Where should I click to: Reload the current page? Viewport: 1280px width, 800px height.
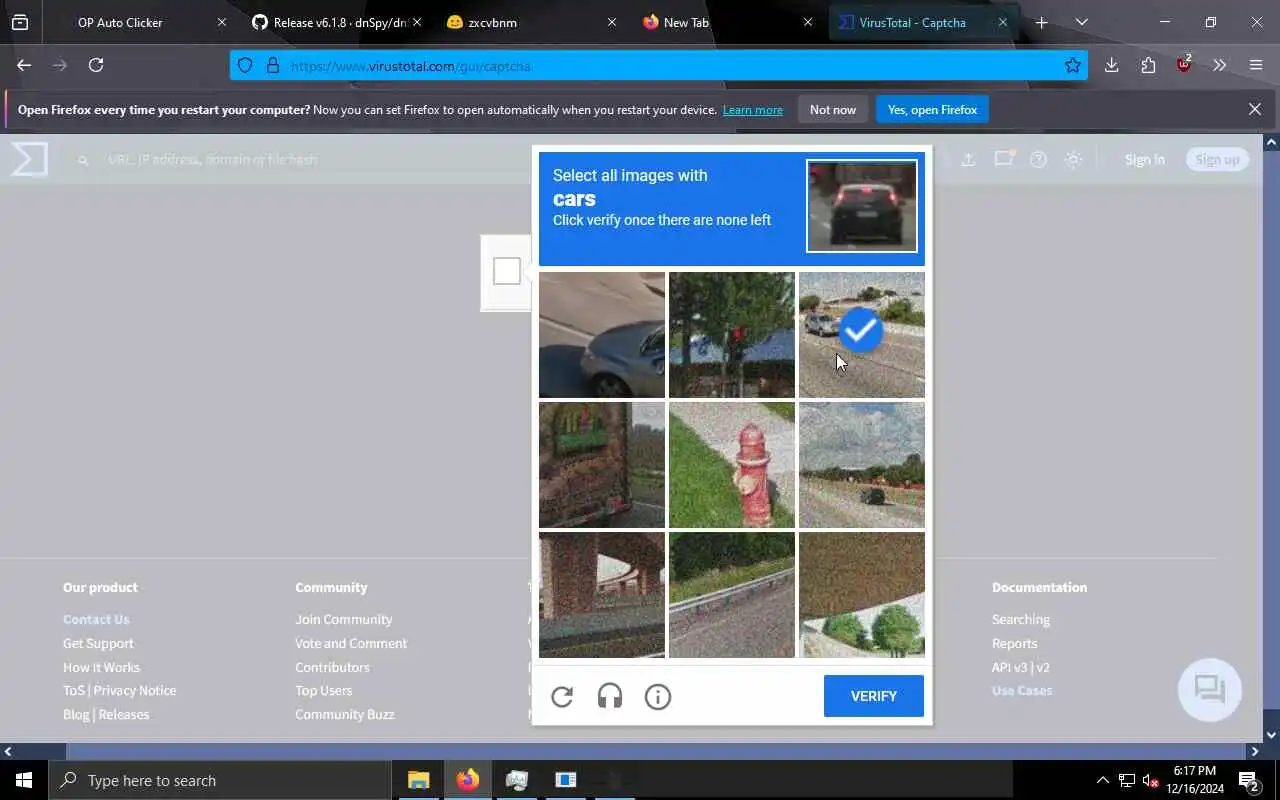[x=96, y=65]
